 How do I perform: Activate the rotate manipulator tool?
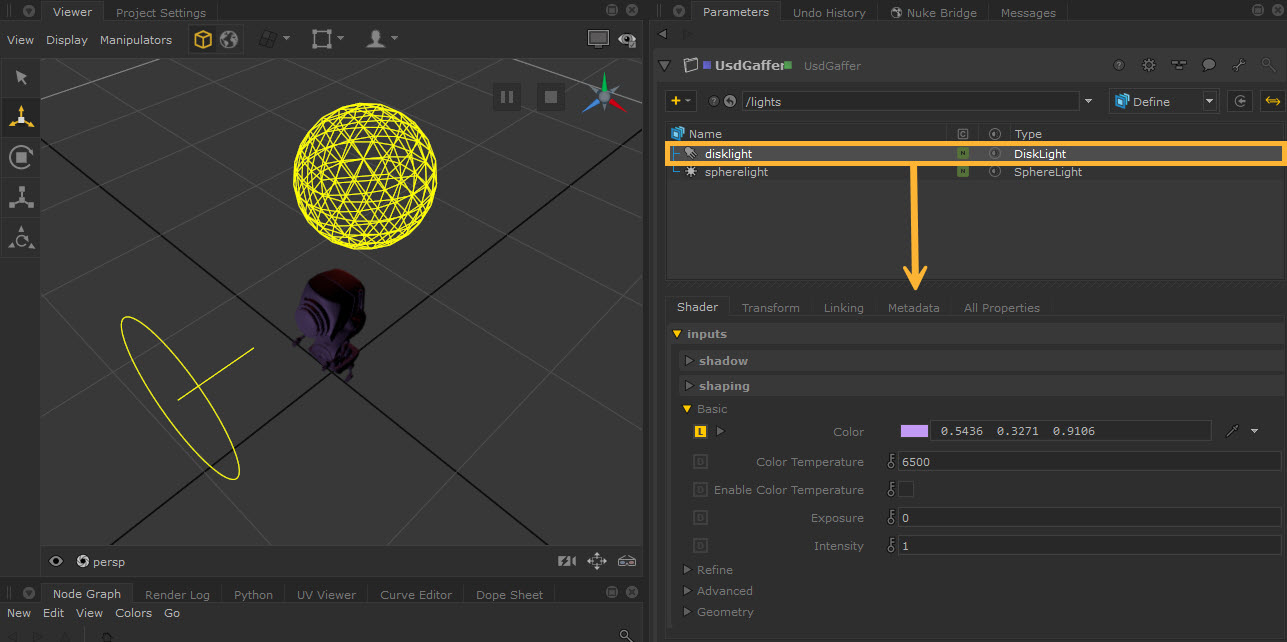[x=20, y=157]
